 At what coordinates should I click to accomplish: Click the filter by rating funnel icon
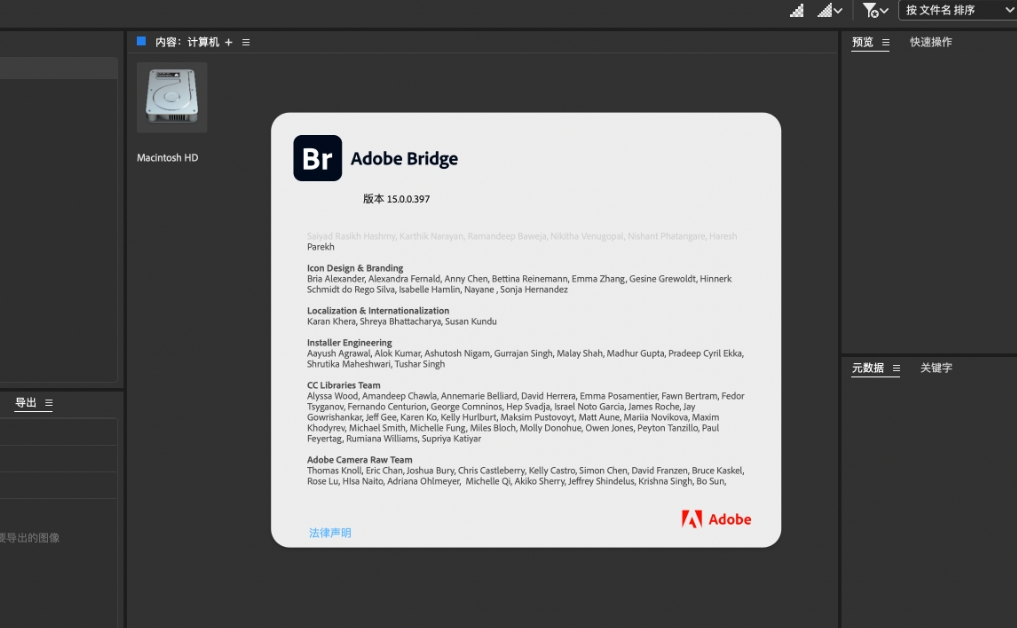(870, 10)
